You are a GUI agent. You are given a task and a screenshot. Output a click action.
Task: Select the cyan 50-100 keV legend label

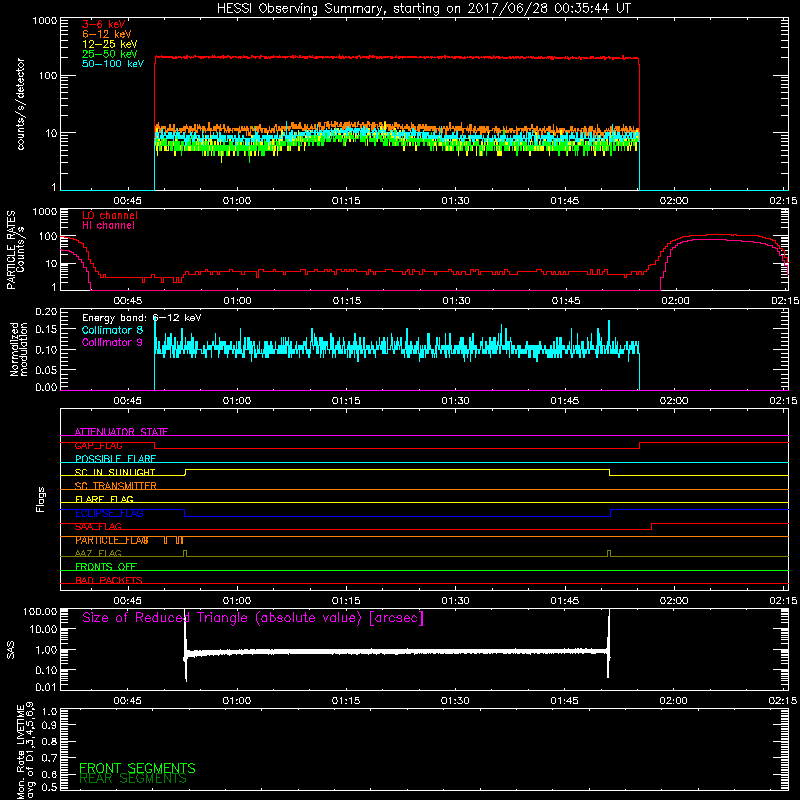point(112,64)
